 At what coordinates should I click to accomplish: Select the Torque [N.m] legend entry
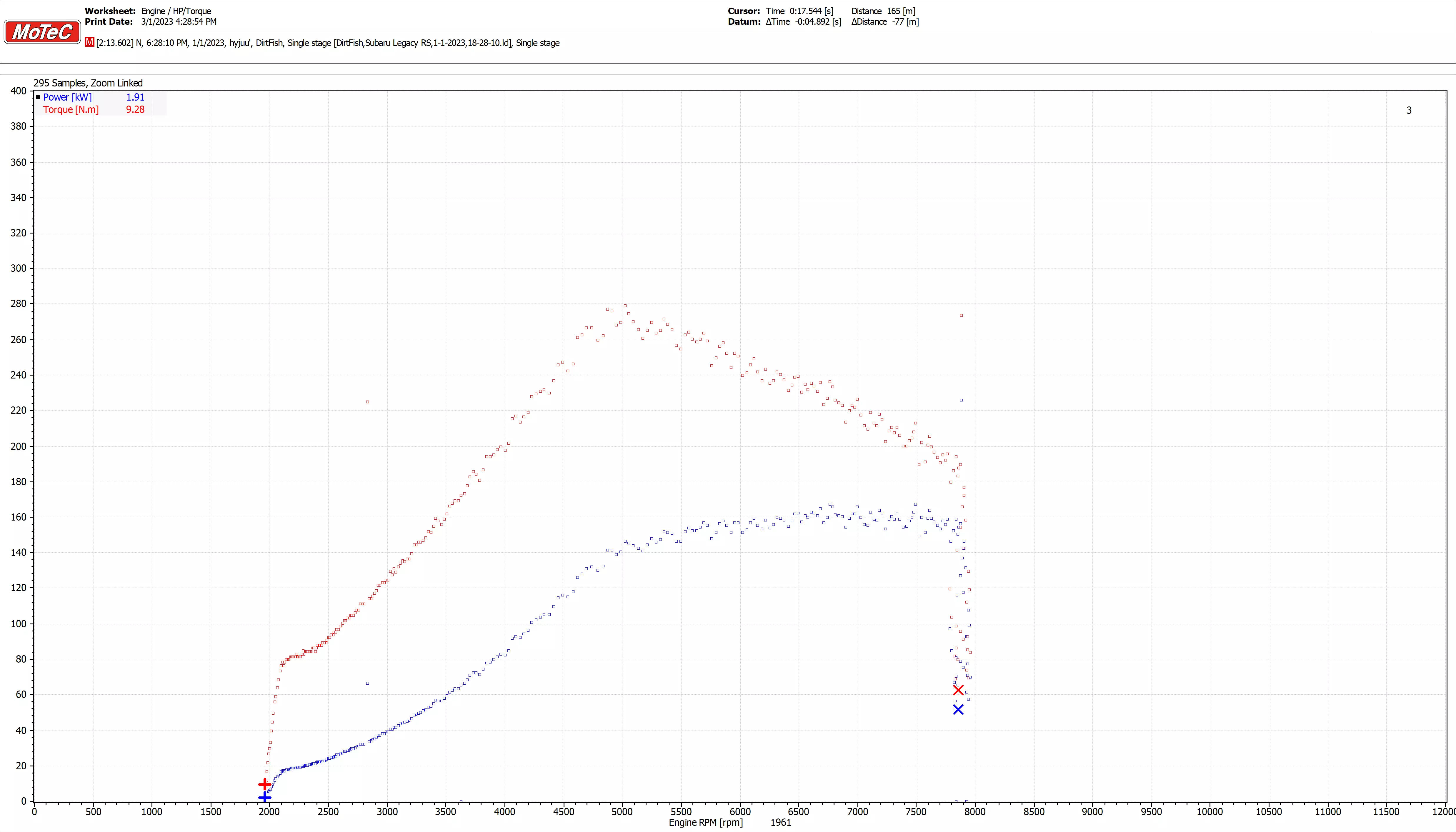pos(70,110)
